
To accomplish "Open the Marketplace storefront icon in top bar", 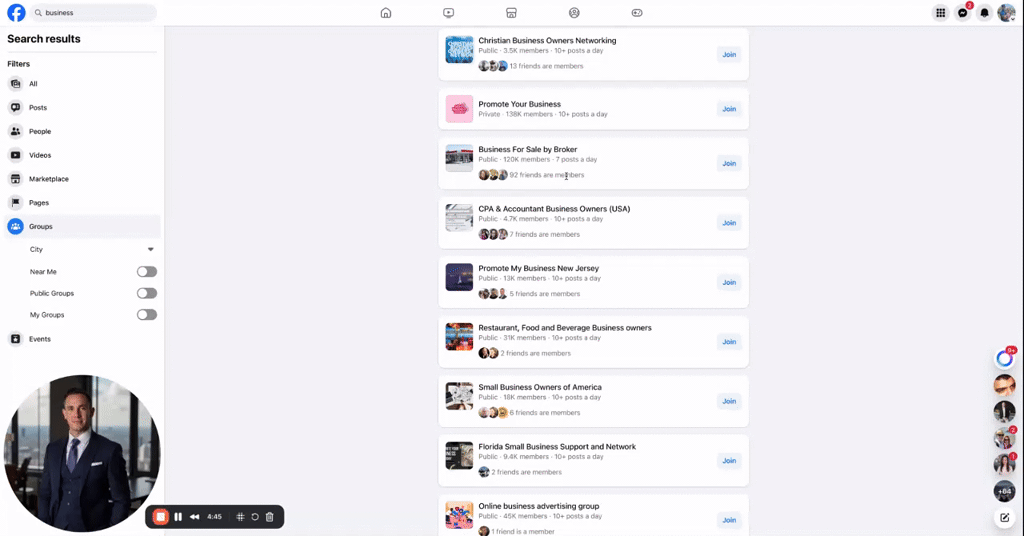I will [x=511, y=12].
